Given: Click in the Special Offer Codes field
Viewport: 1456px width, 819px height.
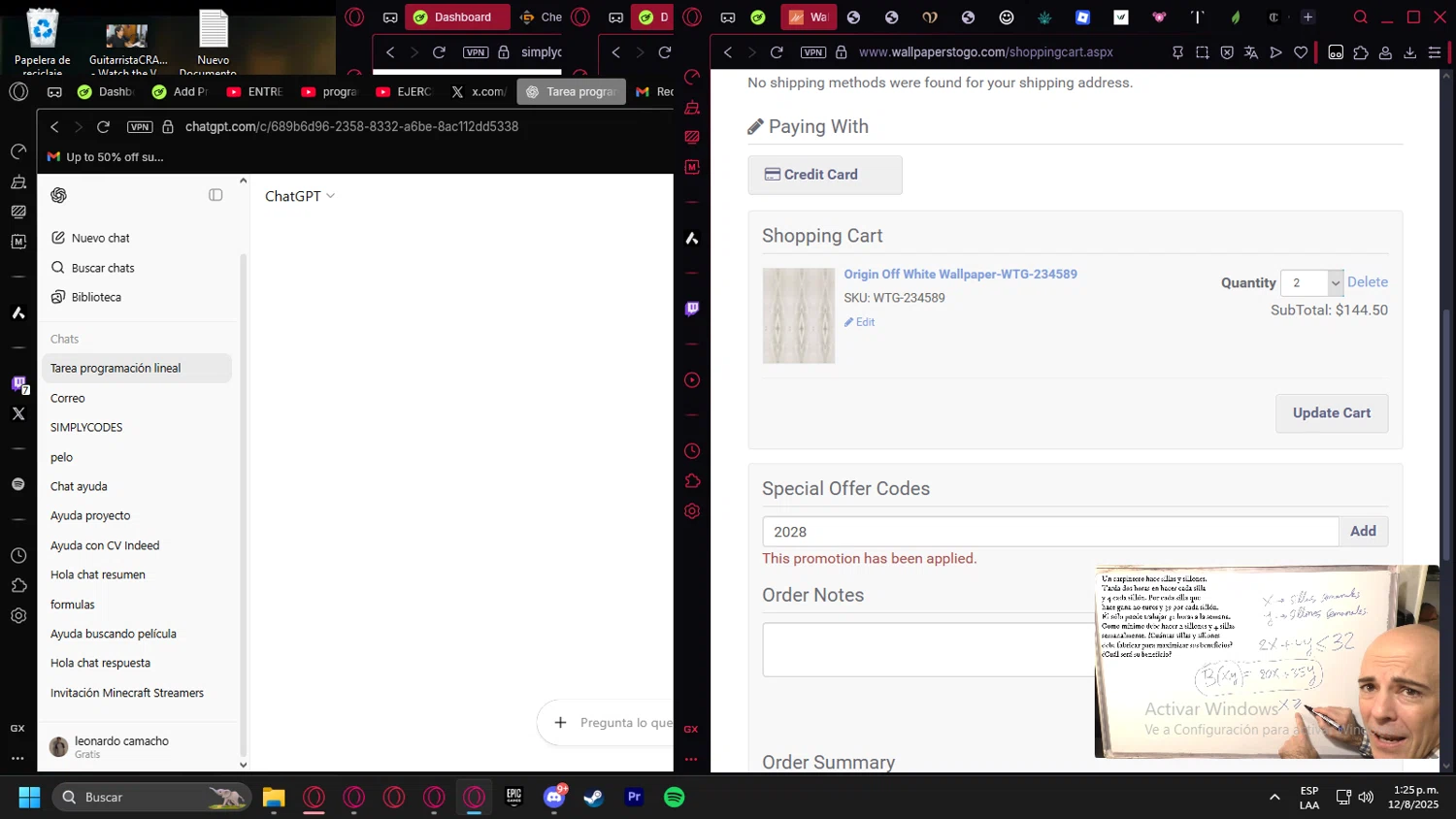Looking at the screenshot, I should (x=1050, y=532).
